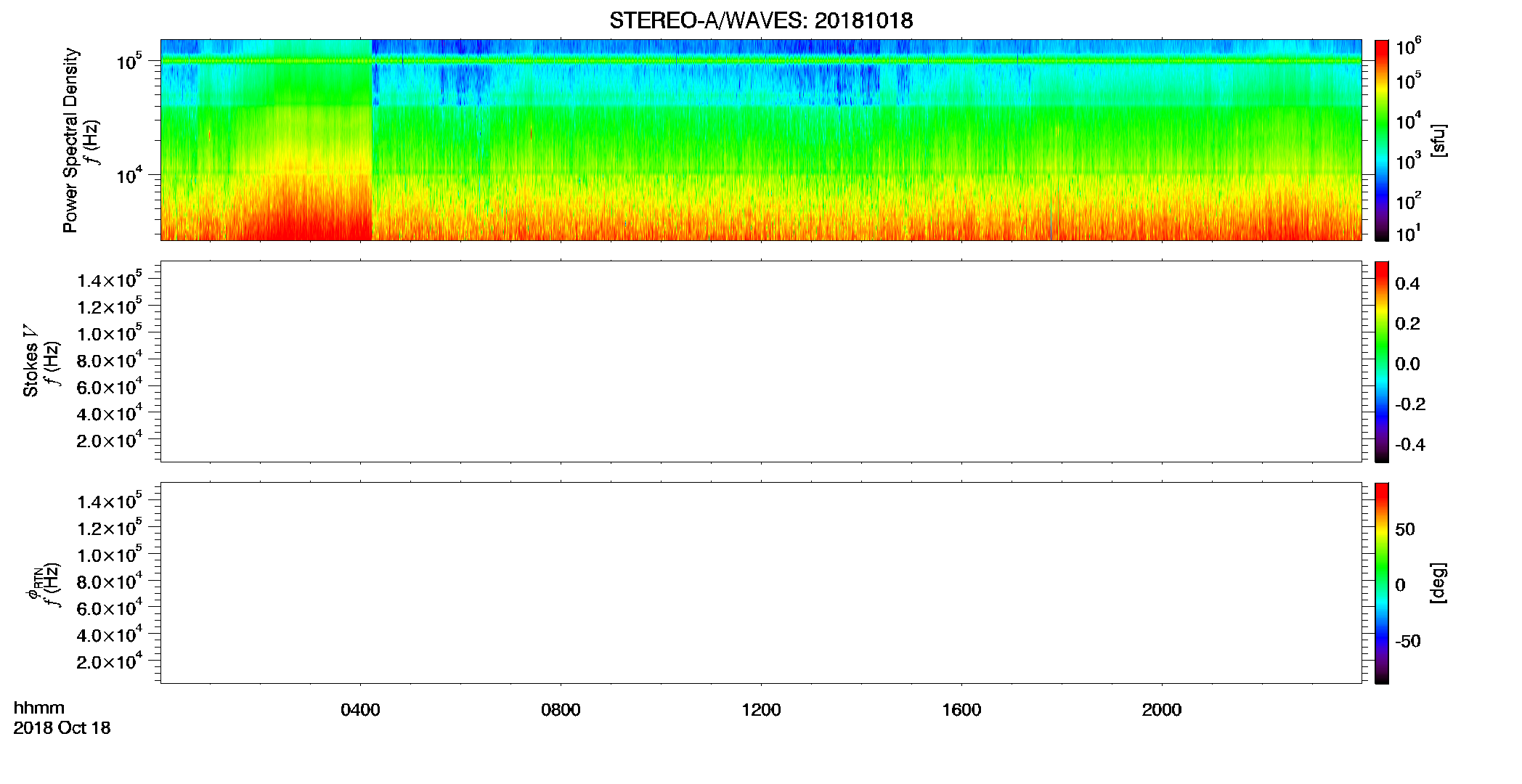The image size is (1522, 784).
Task: Click the Power Spectral Density axis label
Action: pos(70,140)
